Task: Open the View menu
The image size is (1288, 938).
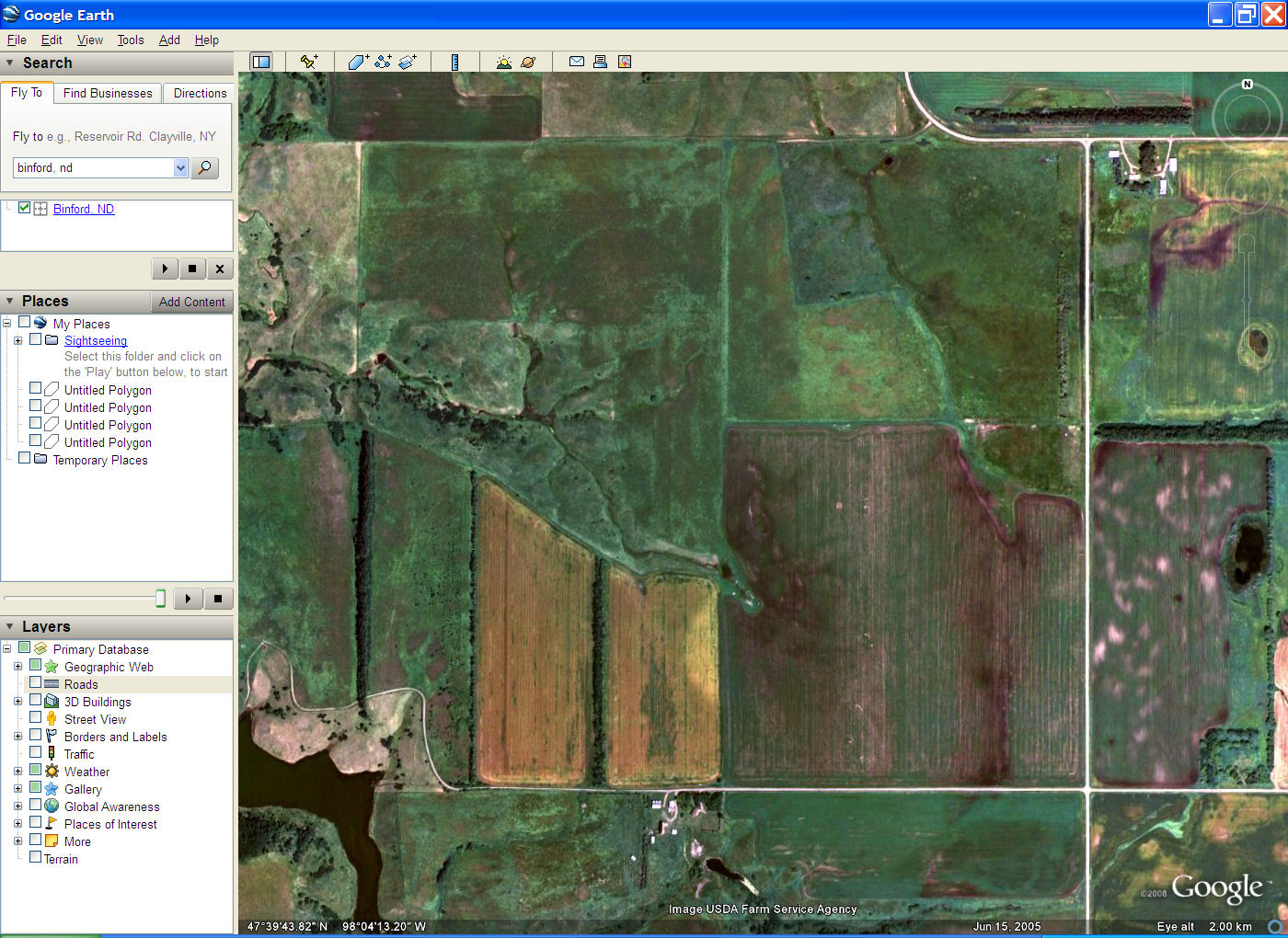Action: (x=90, y=40)
